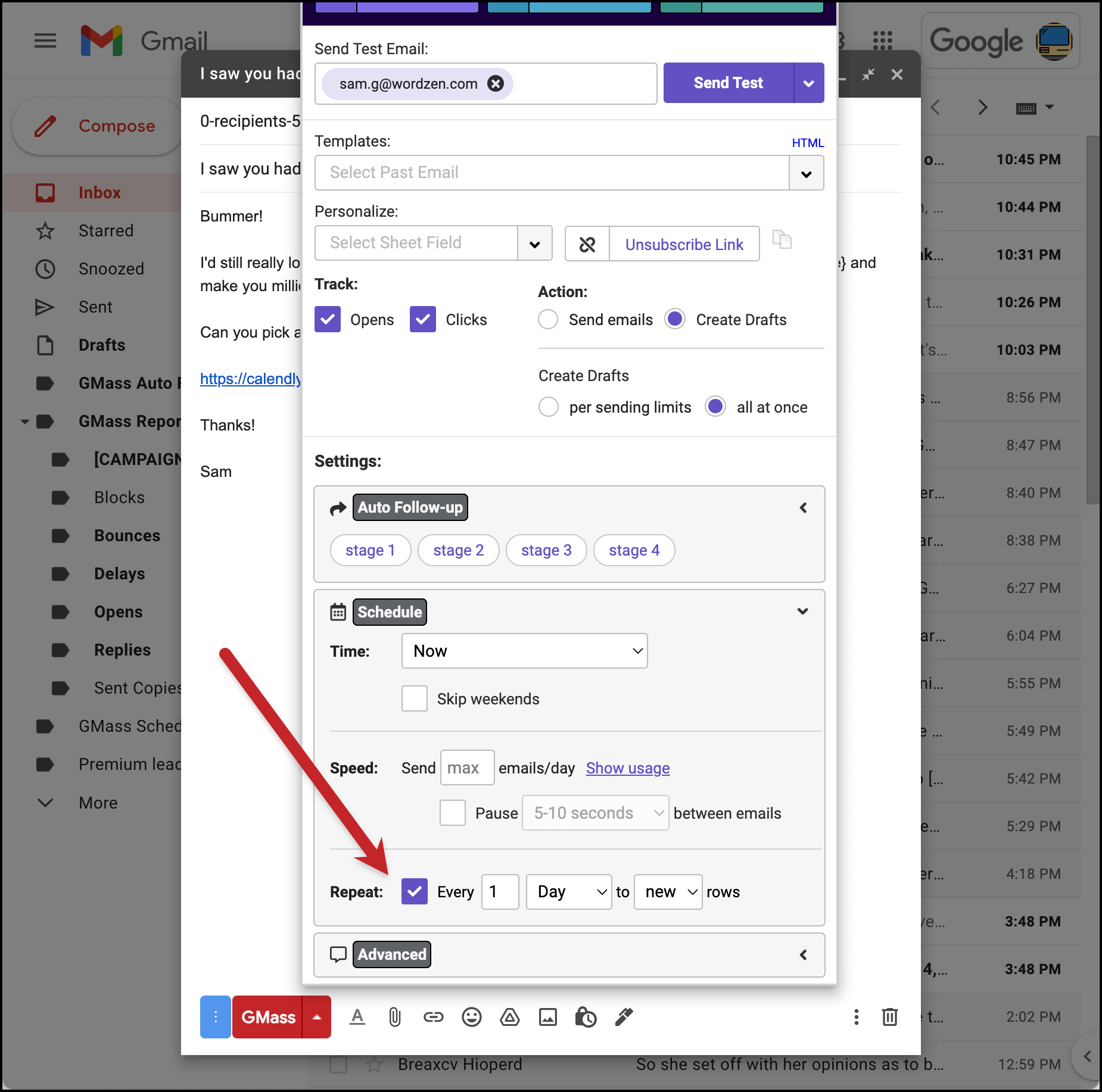This screenshot has width=1102, height=1092.
Task: Remove sam.g@wordzen.com test email chip
Action: 496,83
